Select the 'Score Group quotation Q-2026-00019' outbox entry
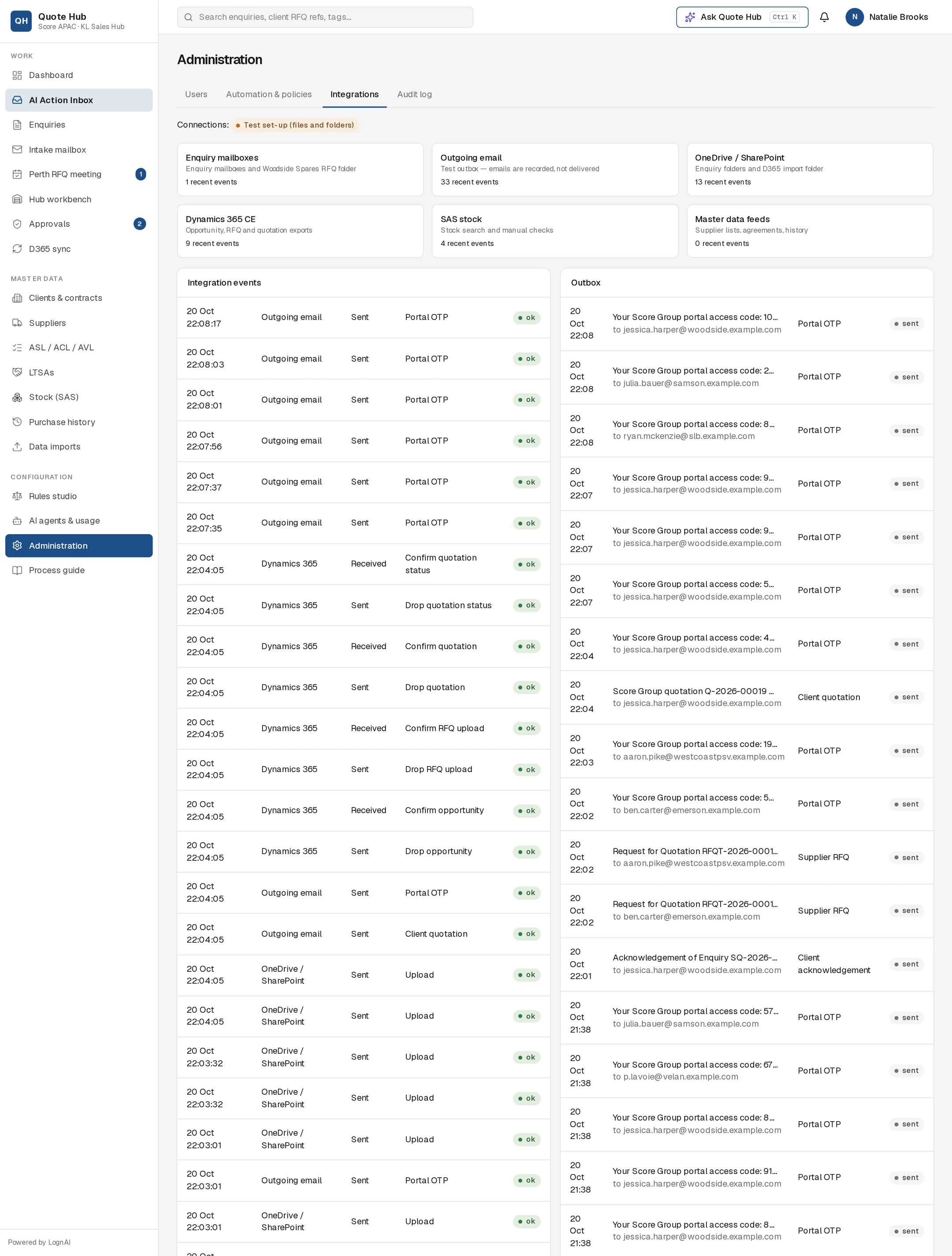 (747, 697)
